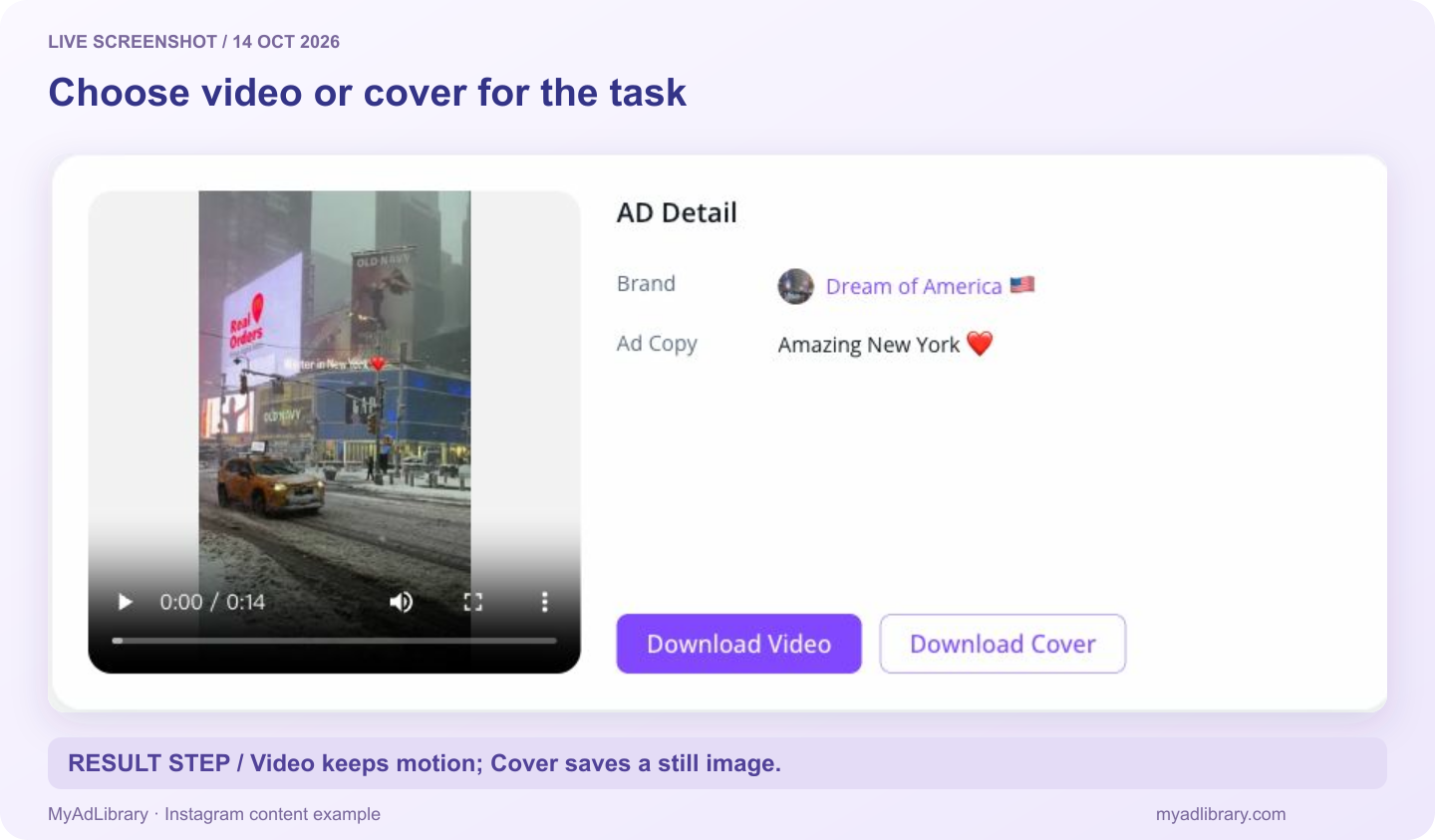Click the 'MyAdLibrary · Instagram content example' text

[x=214, y=814]
